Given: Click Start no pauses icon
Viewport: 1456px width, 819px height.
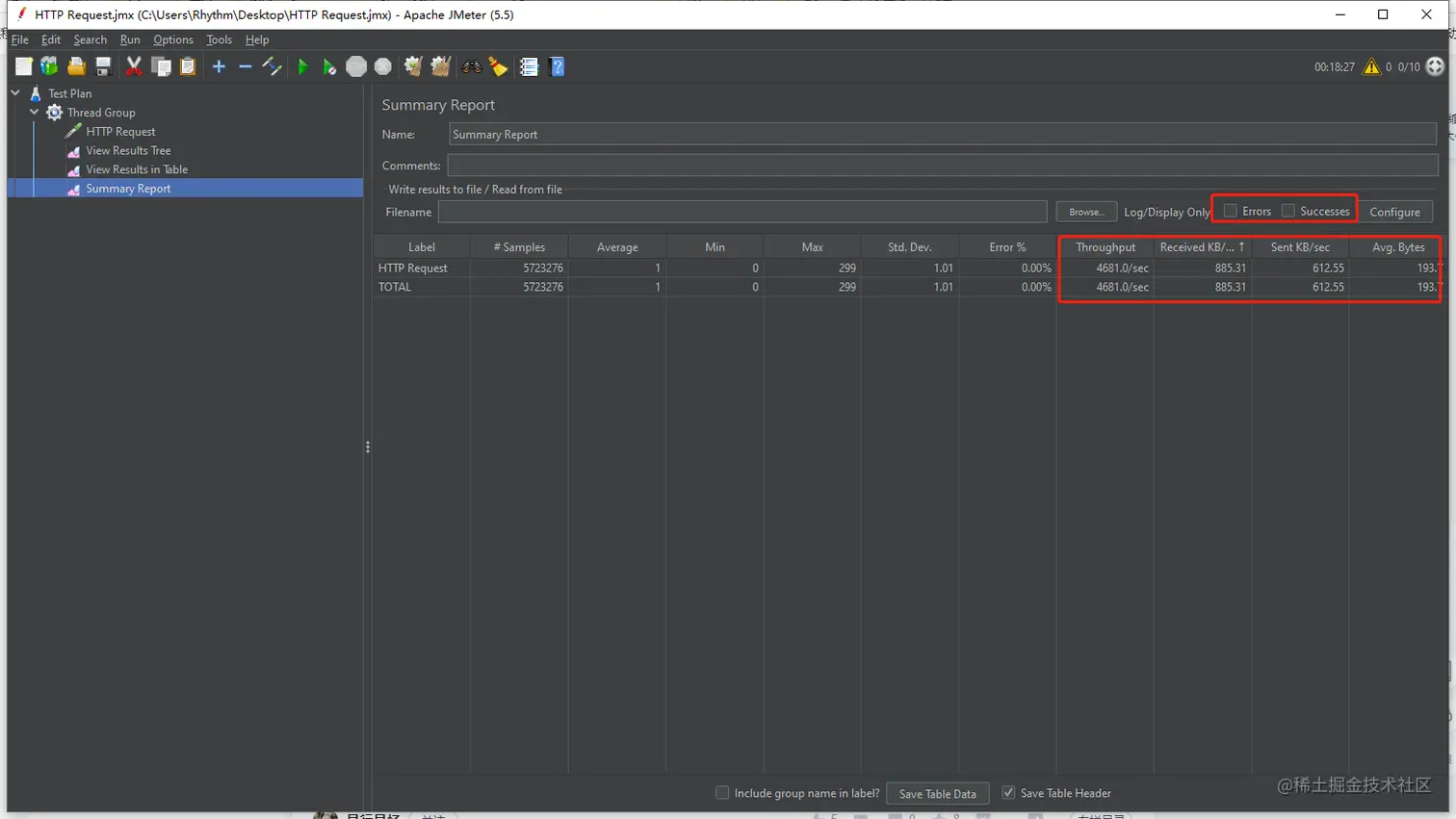Looking at the screenshot, I should tap(329, 66).
